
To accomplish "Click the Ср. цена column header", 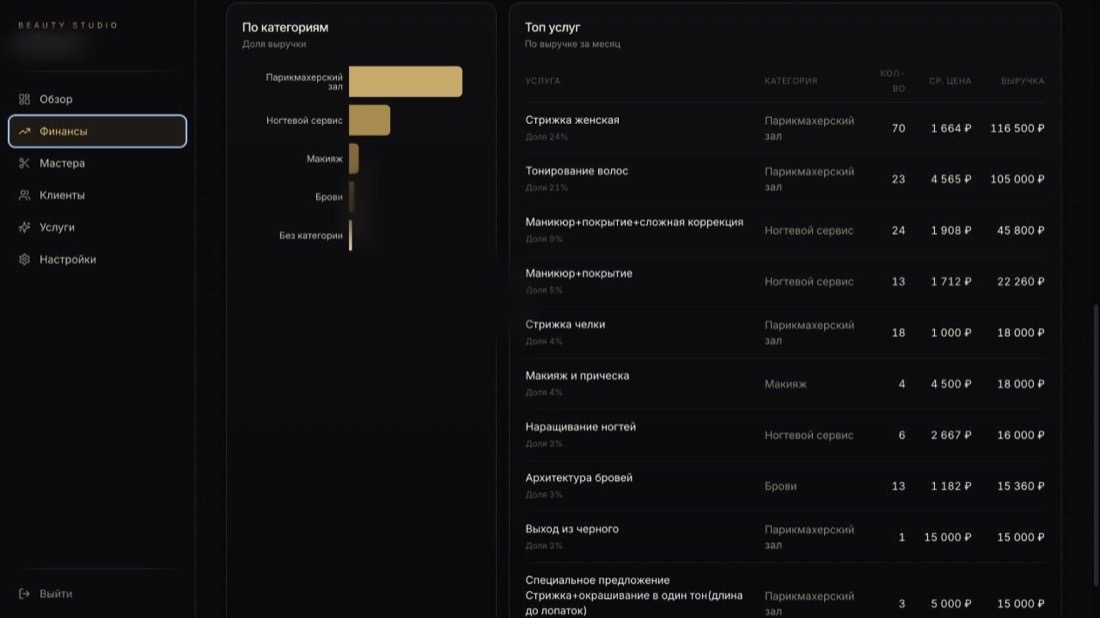I will tap(950, 81).
